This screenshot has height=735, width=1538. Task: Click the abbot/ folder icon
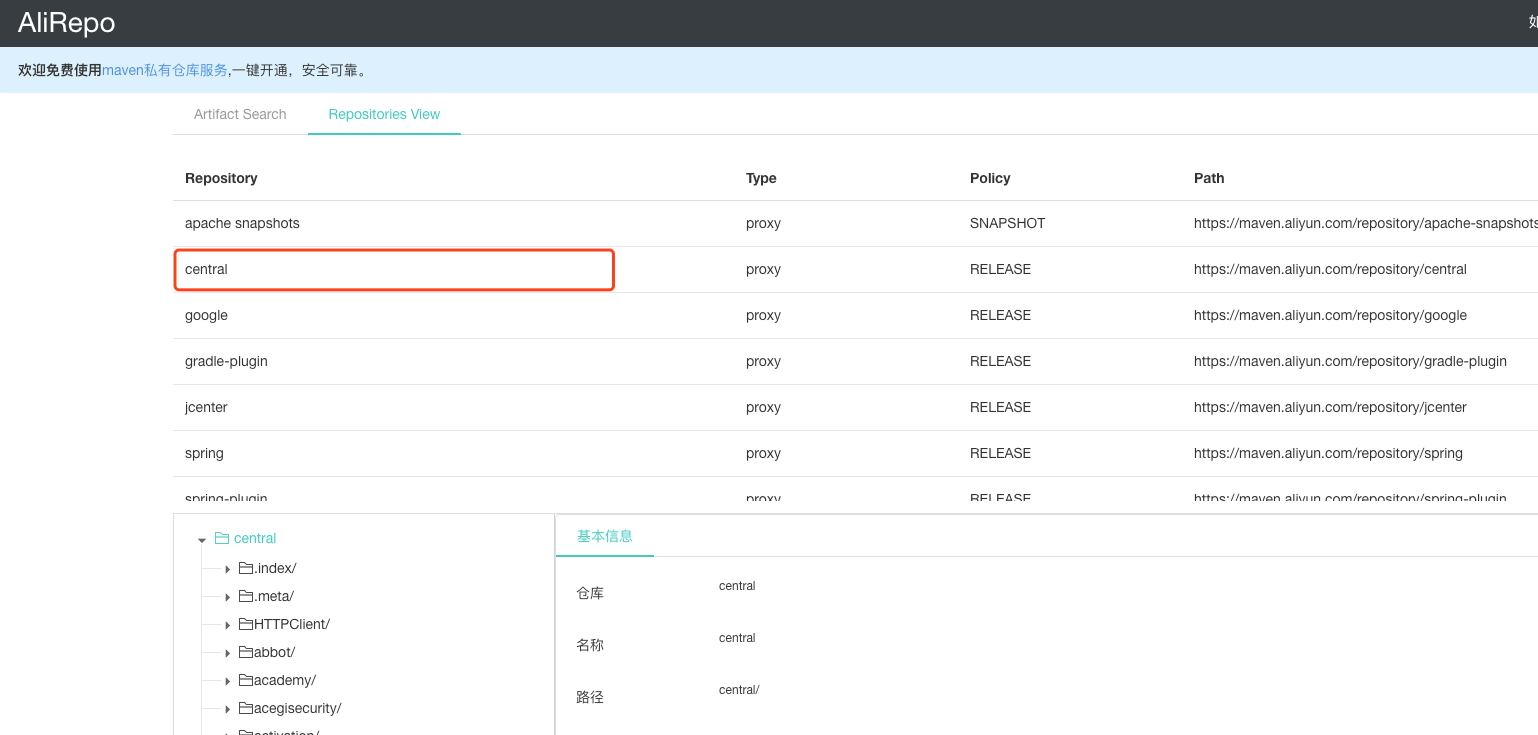point(246,652)
